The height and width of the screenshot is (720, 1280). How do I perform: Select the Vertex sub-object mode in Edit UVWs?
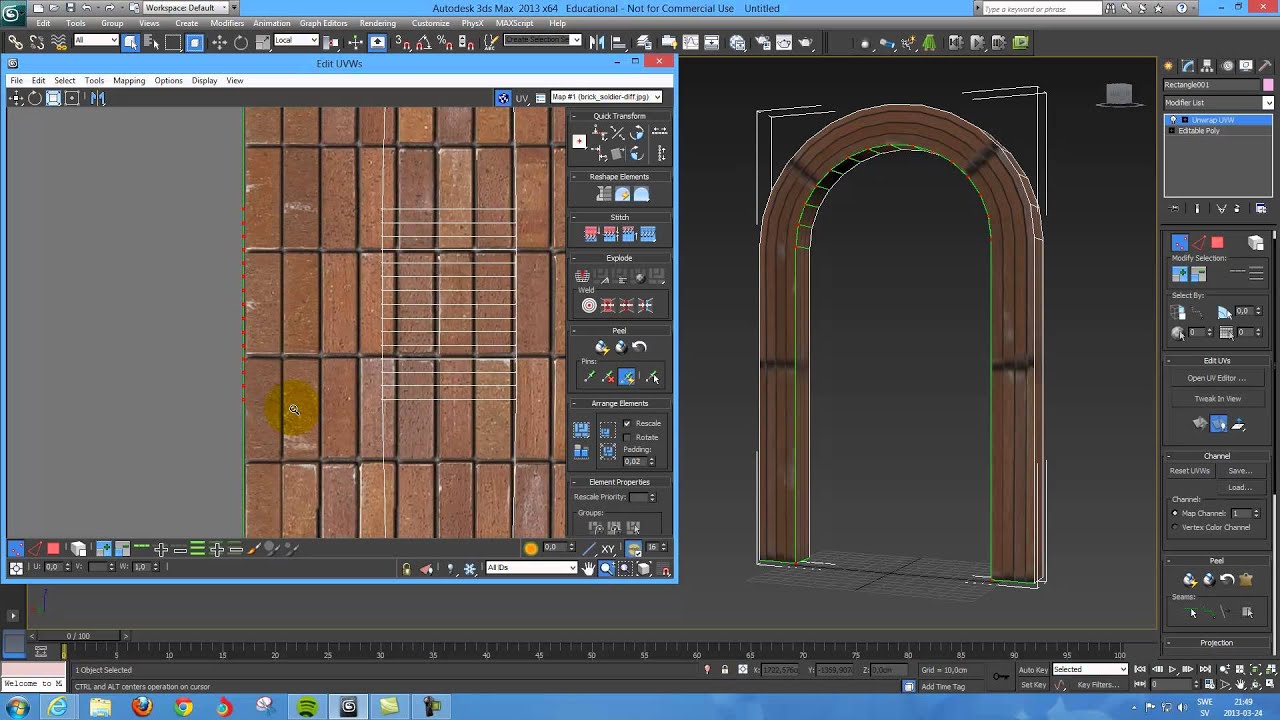[16, 548]
